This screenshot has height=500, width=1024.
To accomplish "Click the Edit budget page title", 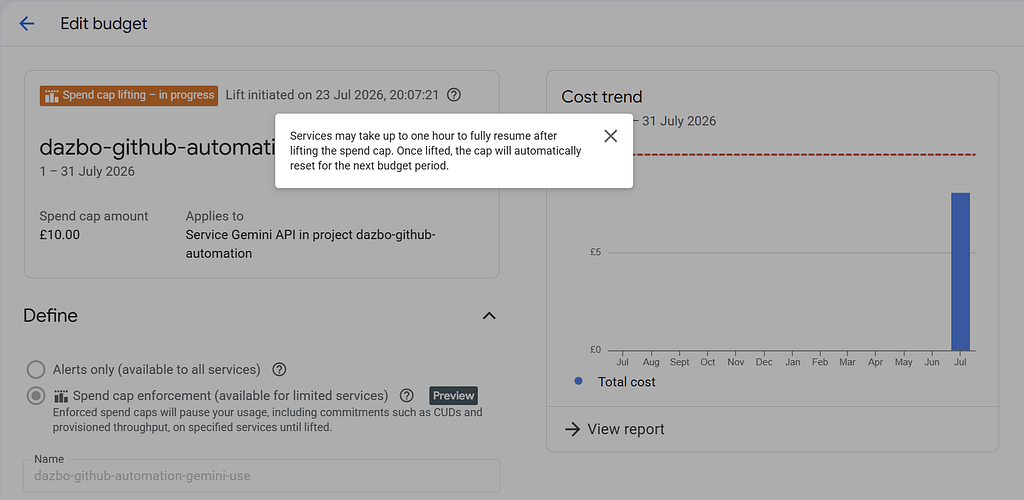I will click(x=104, y=24).
